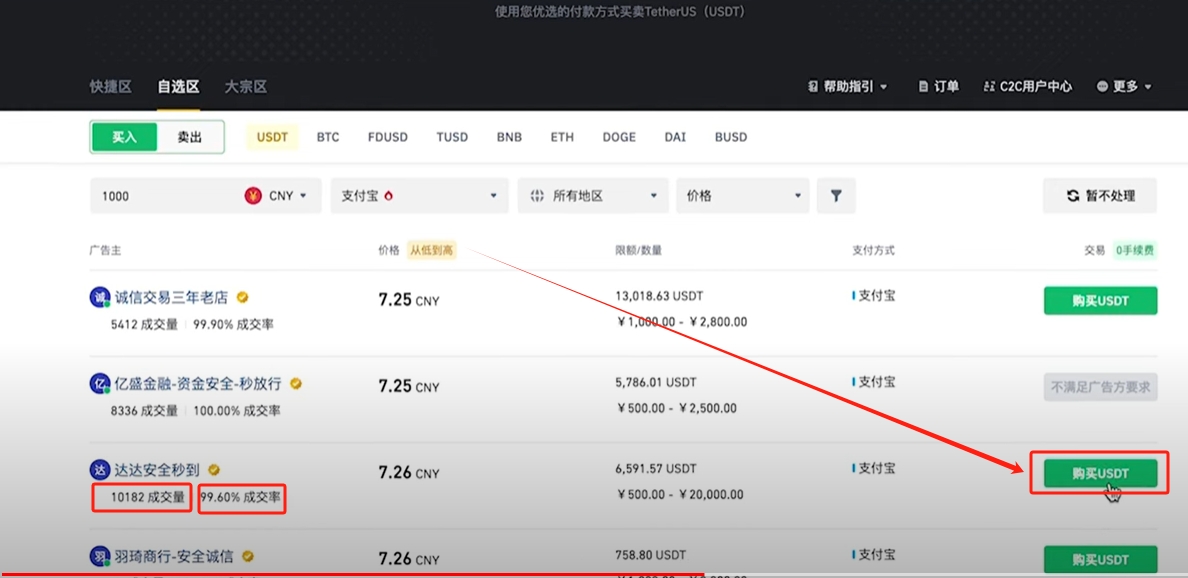Switch to the 自选区 tab
Image resolution: width=1188 pixels, height=578 pixels.
tap(178, 87)
